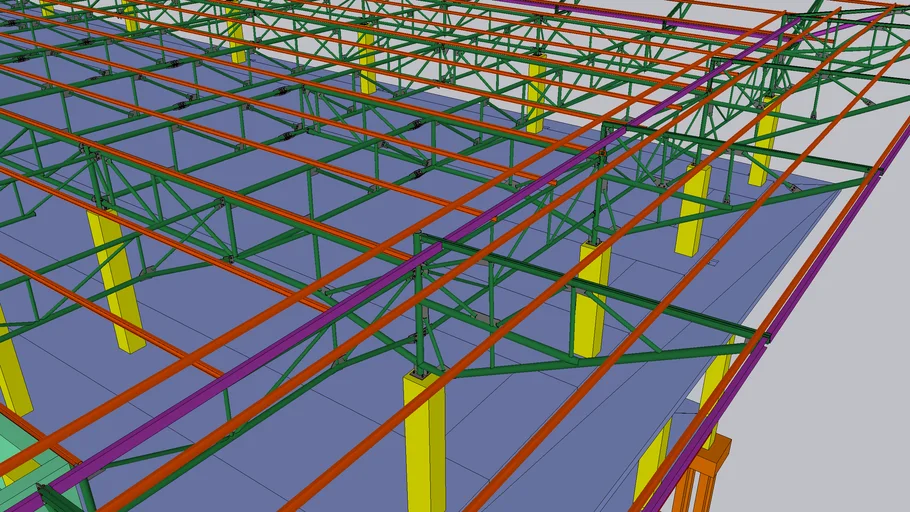Click the orange frame structure at bottom-right
Viewport: 910px width, 512px height.
[706, 478]
